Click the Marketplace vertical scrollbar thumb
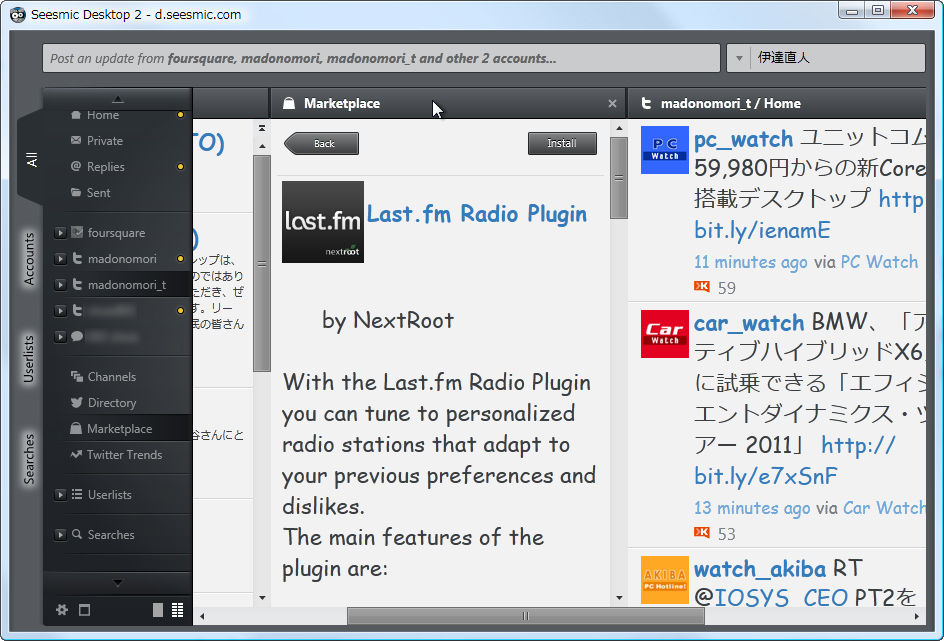 pyautogui.click(x=619, y=178)
